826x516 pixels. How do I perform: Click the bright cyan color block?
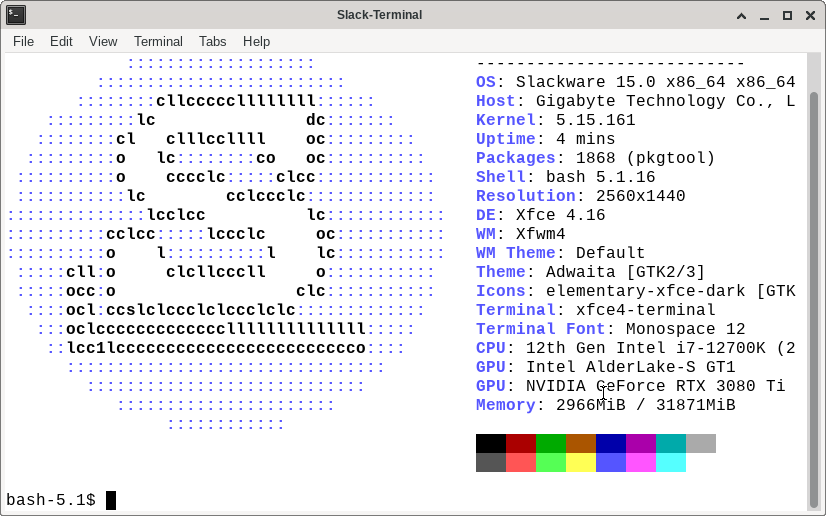[671, 462]
